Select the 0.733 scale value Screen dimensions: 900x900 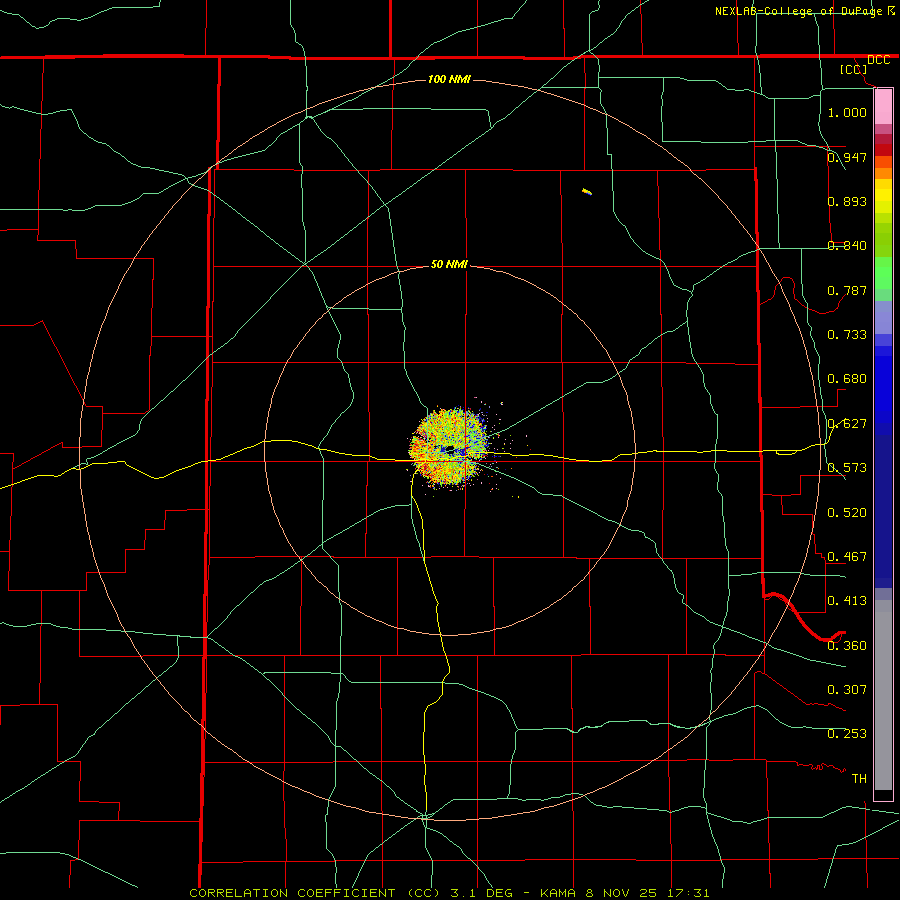[x=847, y=335]
